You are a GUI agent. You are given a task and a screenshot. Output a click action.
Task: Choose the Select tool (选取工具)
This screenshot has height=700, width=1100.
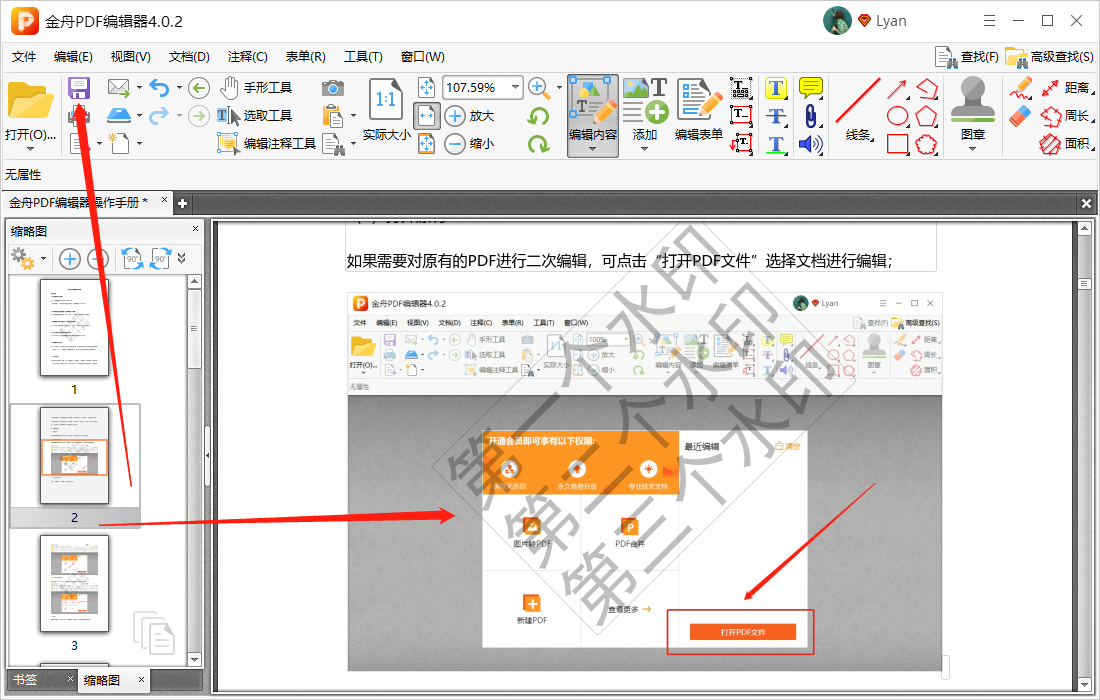pyautogui.click(x=253, y=116)
